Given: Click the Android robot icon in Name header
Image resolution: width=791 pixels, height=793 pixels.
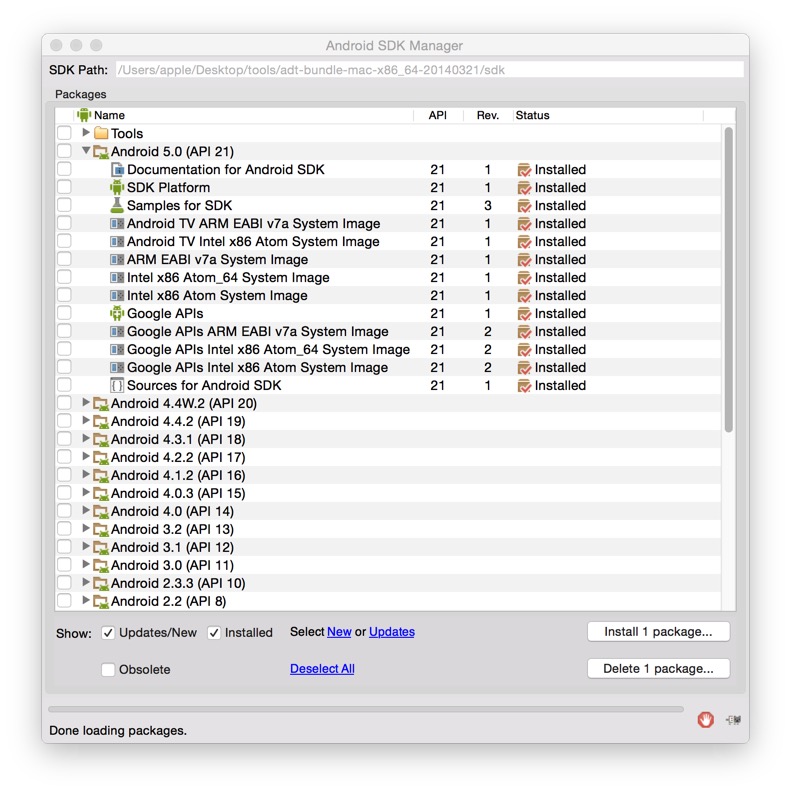Looking at the screenshot, I should click(x=84, y=115).
